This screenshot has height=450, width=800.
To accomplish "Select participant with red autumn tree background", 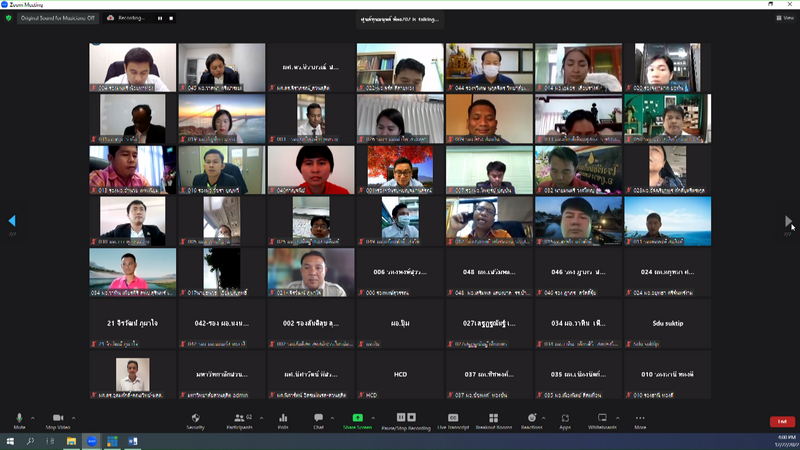I will [x=400, y=170].
